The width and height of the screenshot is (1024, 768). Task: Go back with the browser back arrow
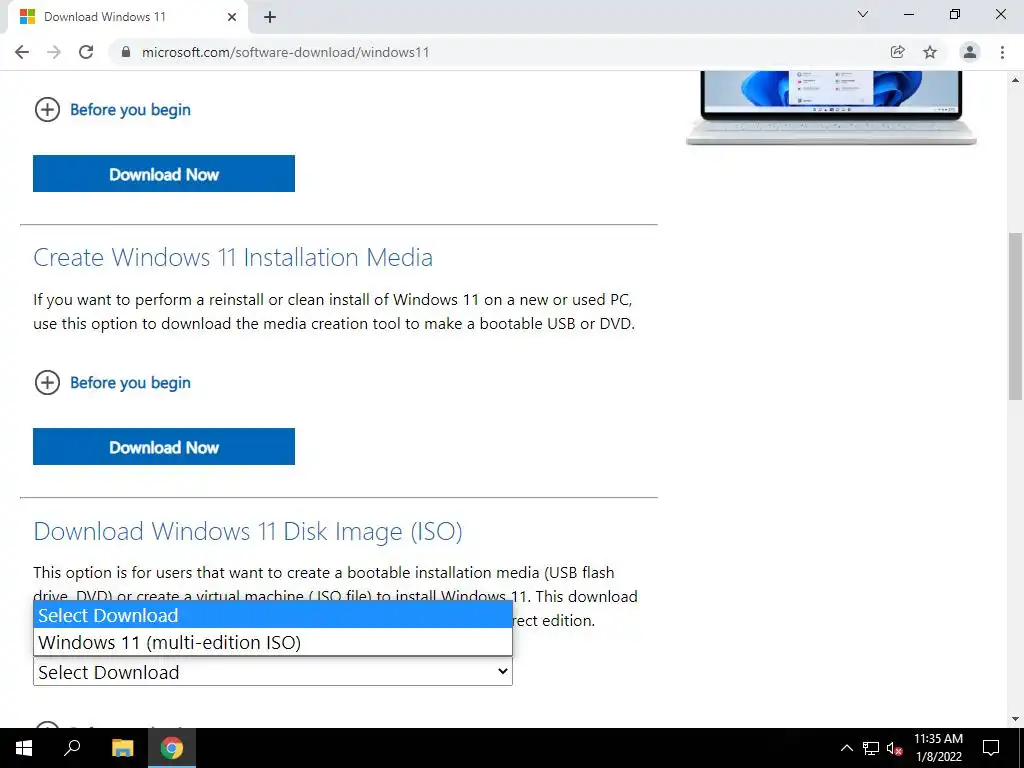tap(22, 52)
